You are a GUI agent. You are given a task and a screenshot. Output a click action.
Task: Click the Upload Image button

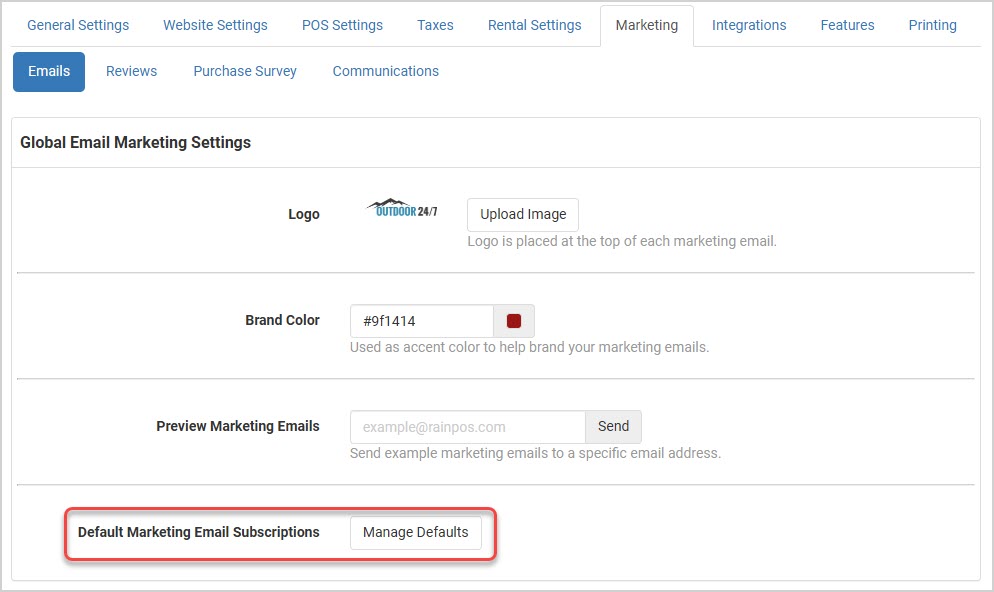point(523,215)
